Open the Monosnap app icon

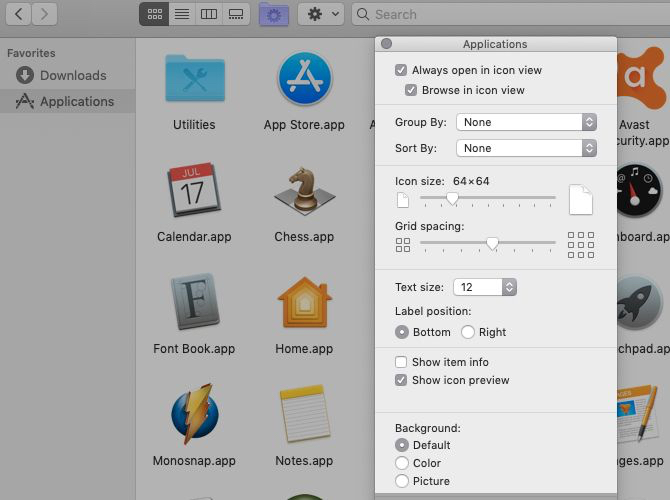[194, 416]
